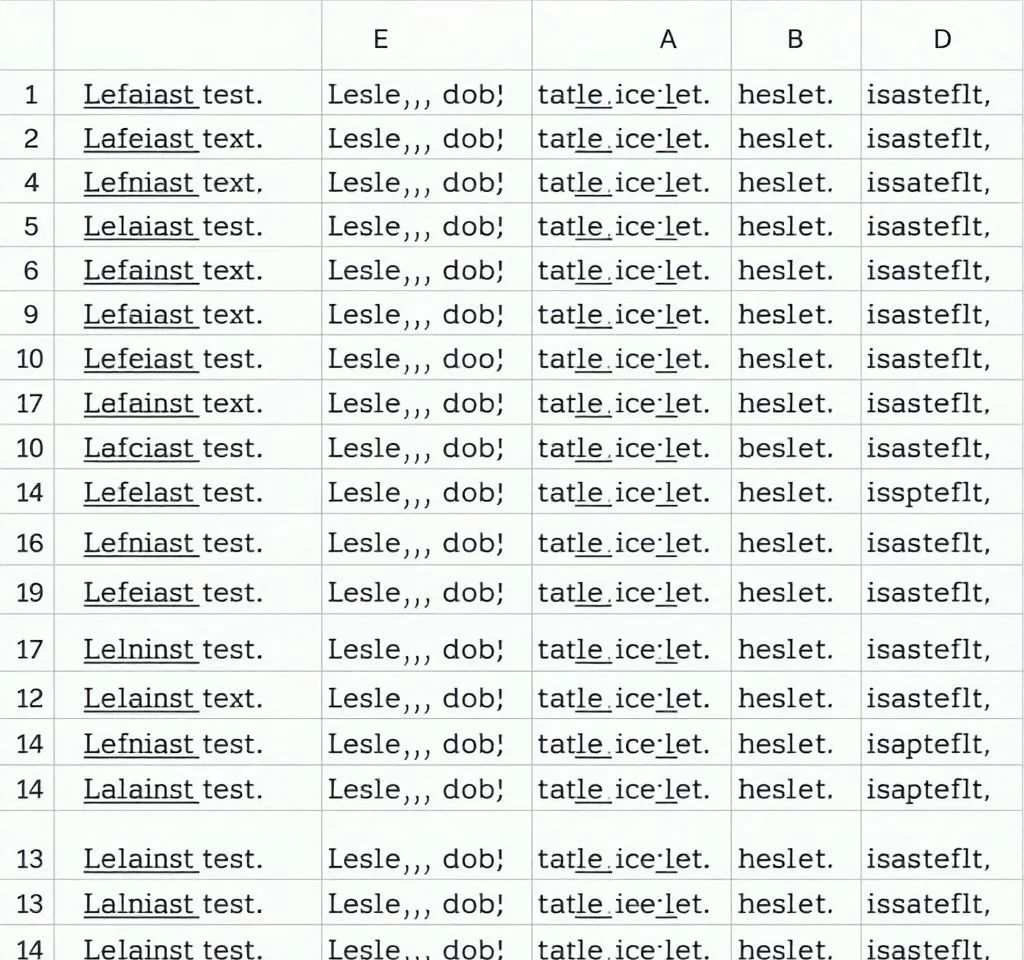Click the 'Lafciast test.' link

click(x=139, y=448)
